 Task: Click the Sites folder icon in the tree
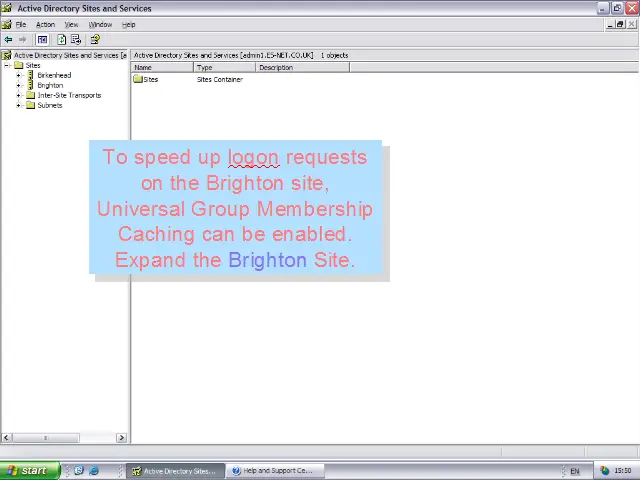pyautogui.click(x=19, y=65)
